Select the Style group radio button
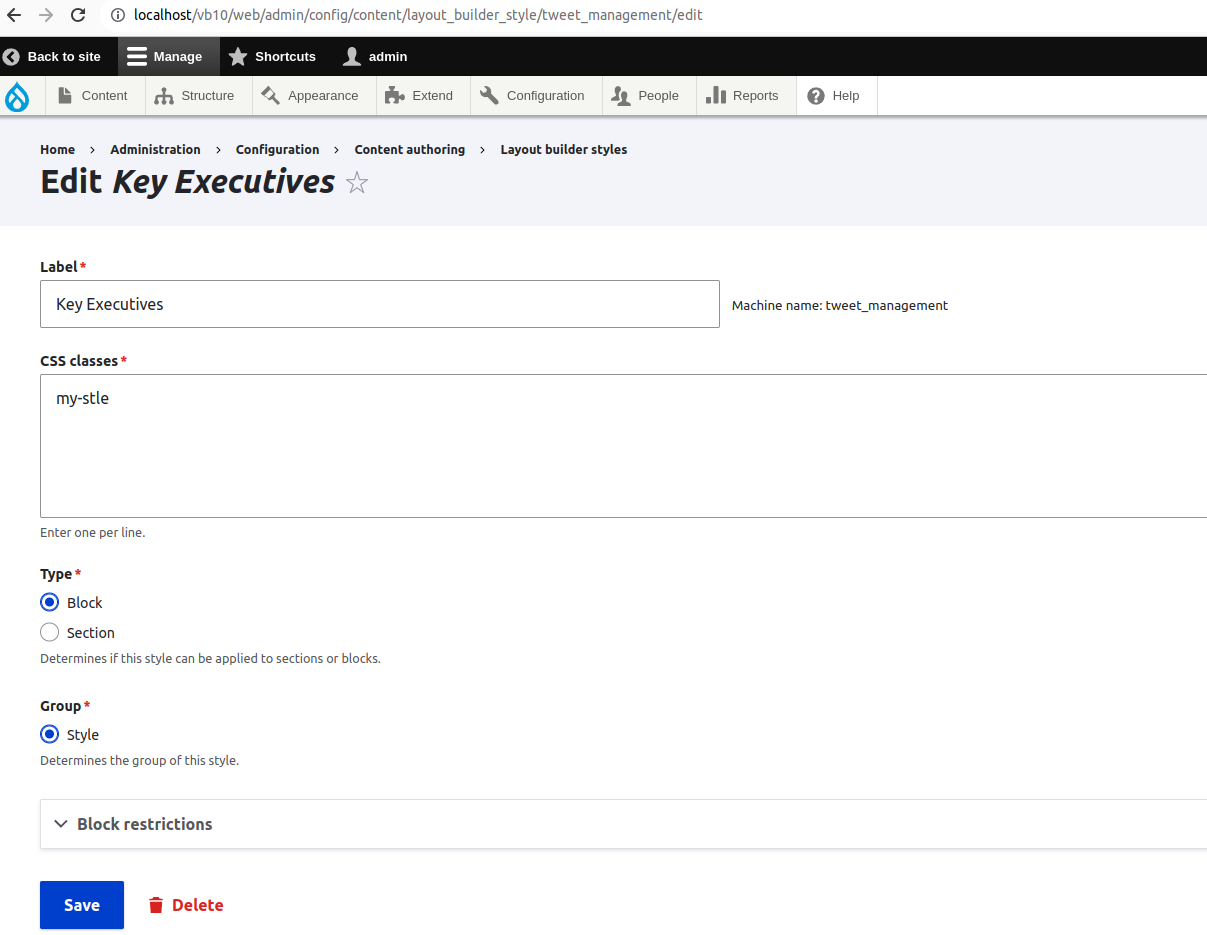 [x=49, y=734]
